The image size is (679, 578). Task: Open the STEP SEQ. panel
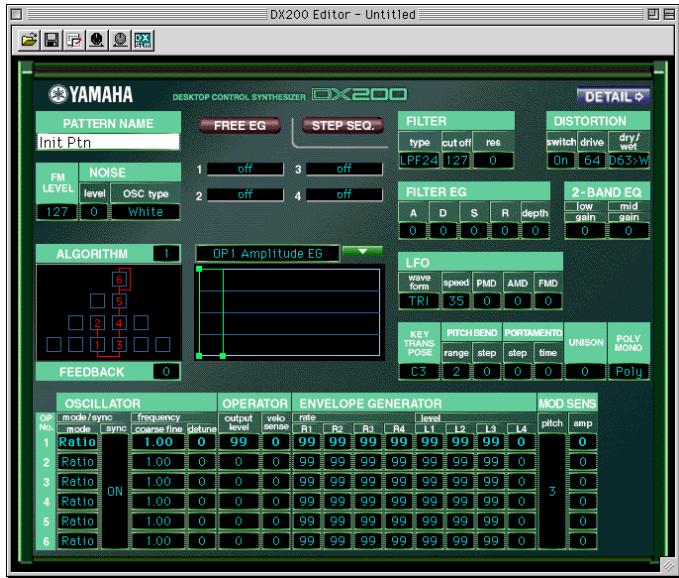pyautogui.click(x=343, y=126)
